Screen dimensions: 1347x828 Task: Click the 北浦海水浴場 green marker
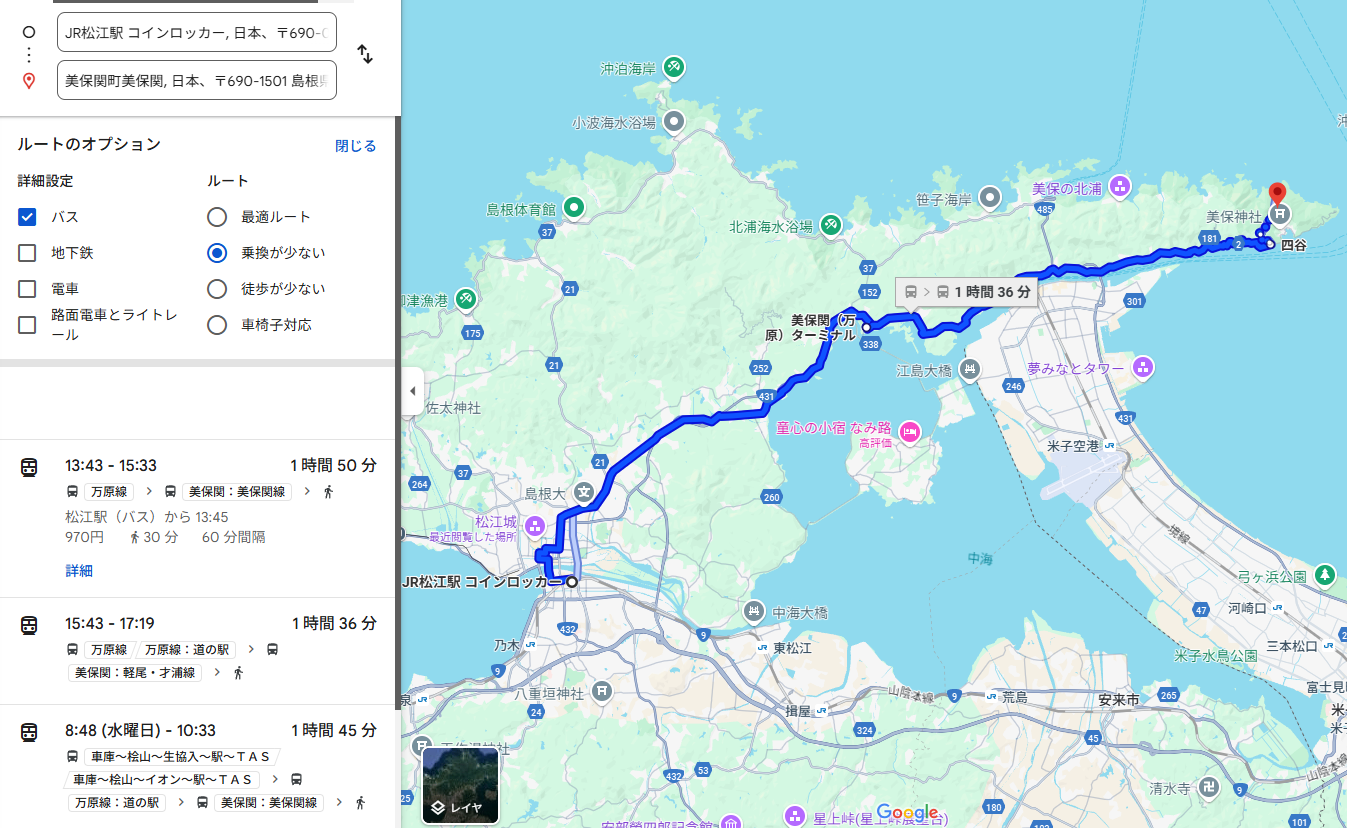(831, 225)
